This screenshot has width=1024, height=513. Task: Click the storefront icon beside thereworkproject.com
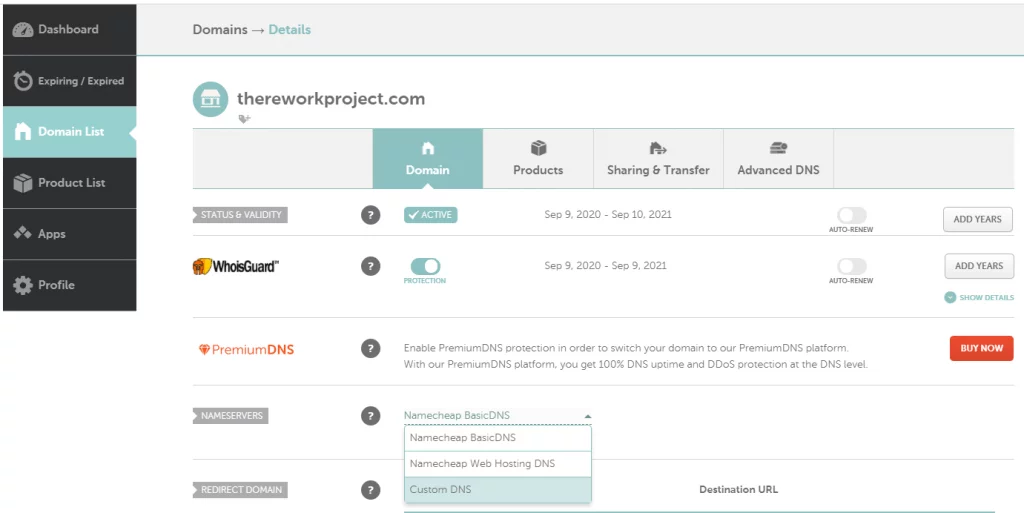[x=210, y=99]
